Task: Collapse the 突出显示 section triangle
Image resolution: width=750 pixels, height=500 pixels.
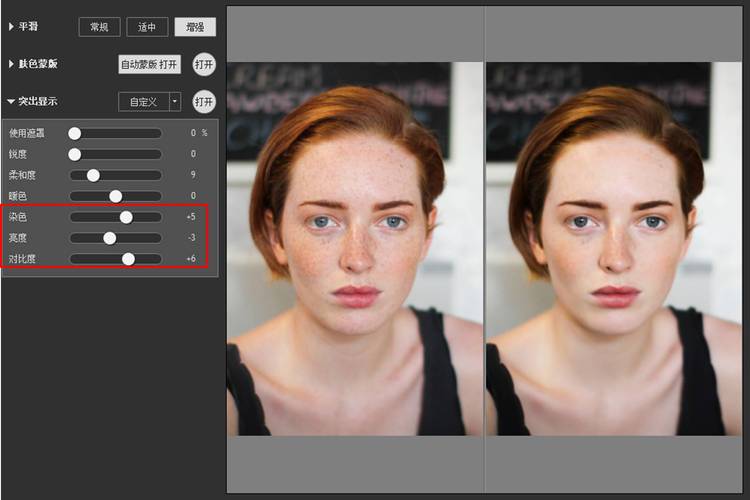Action: coord(11,101)
